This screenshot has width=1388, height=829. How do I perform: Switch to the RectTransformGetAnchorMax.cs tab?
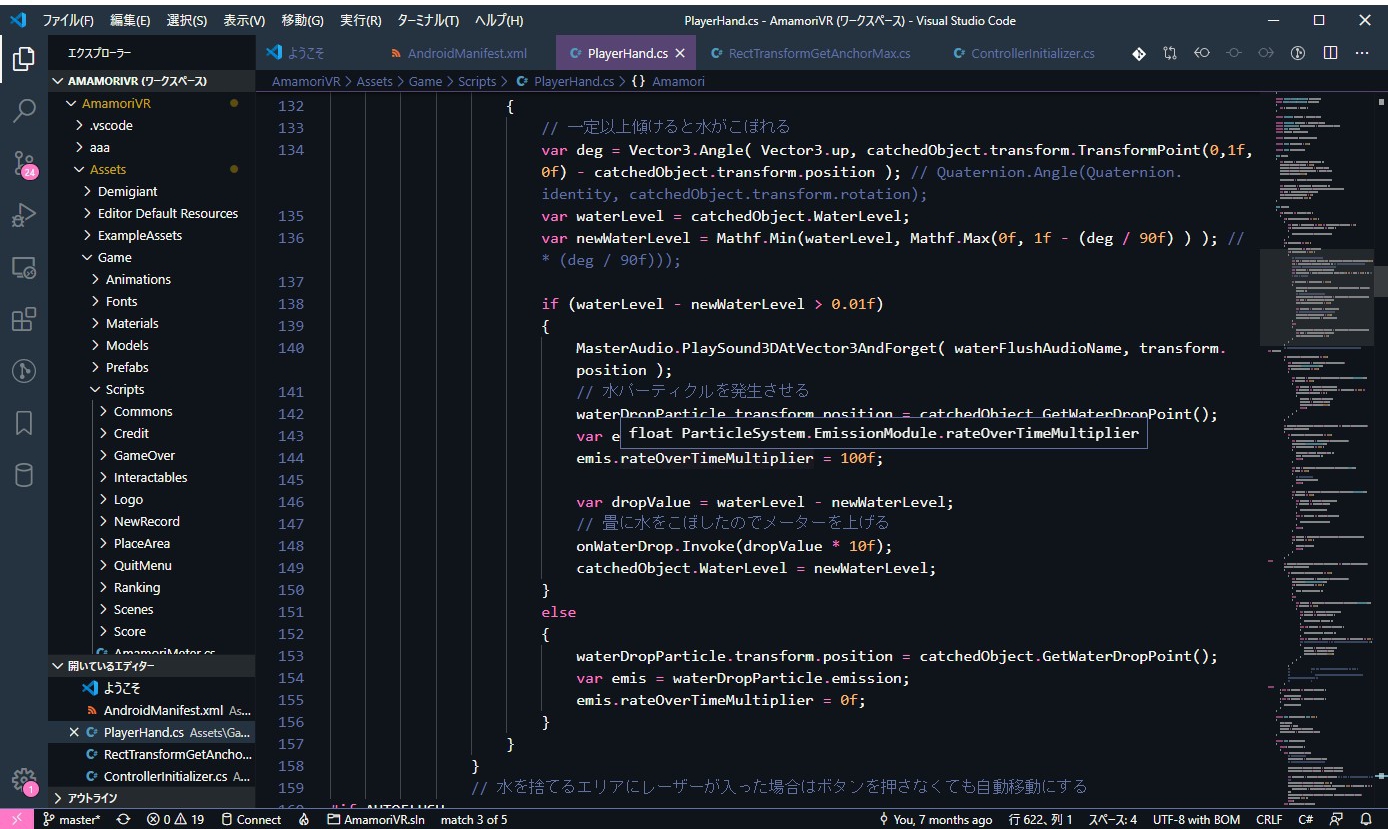(819, 53)
